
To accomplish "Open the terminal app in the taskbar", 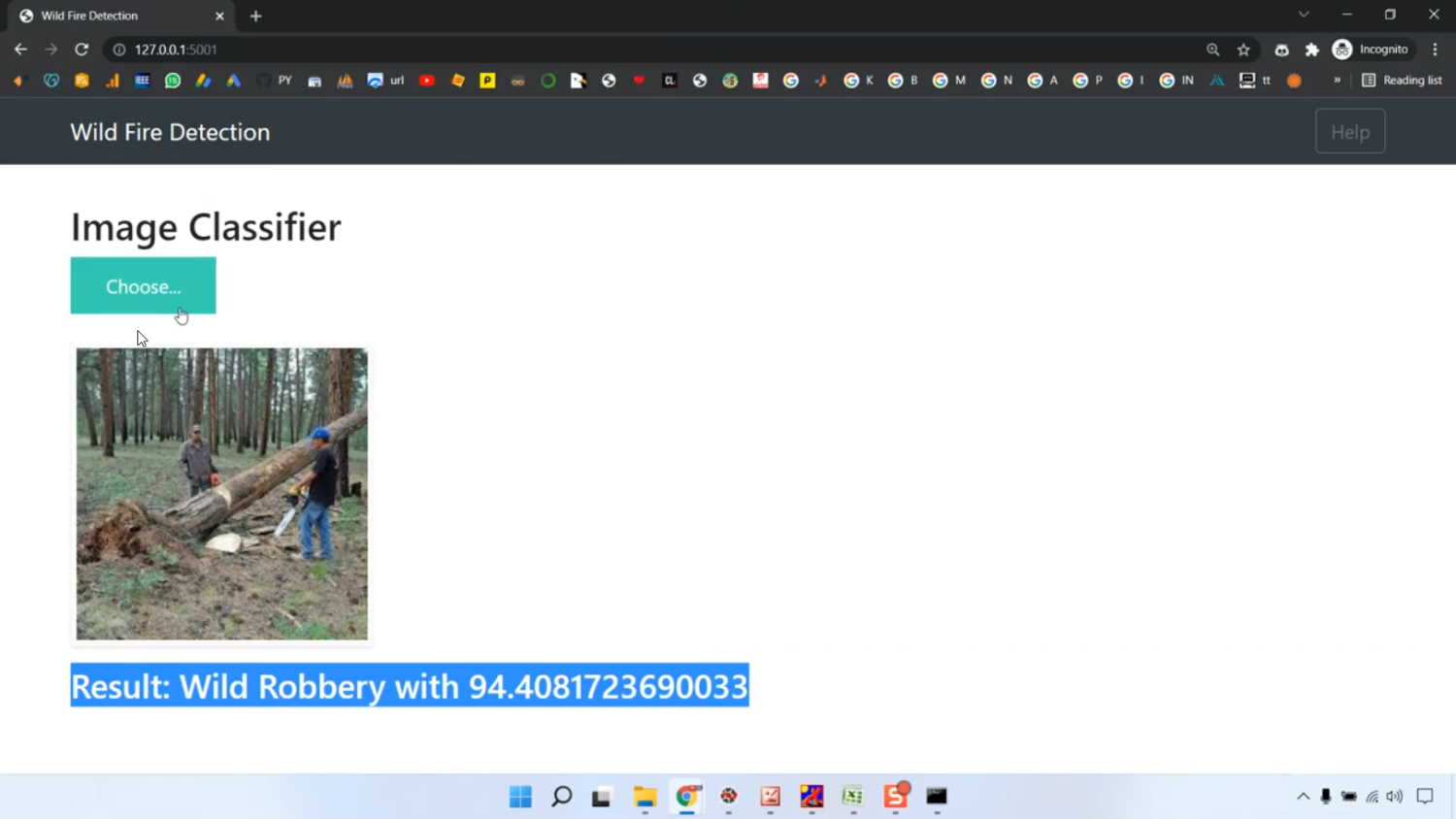I will [937, 797].
